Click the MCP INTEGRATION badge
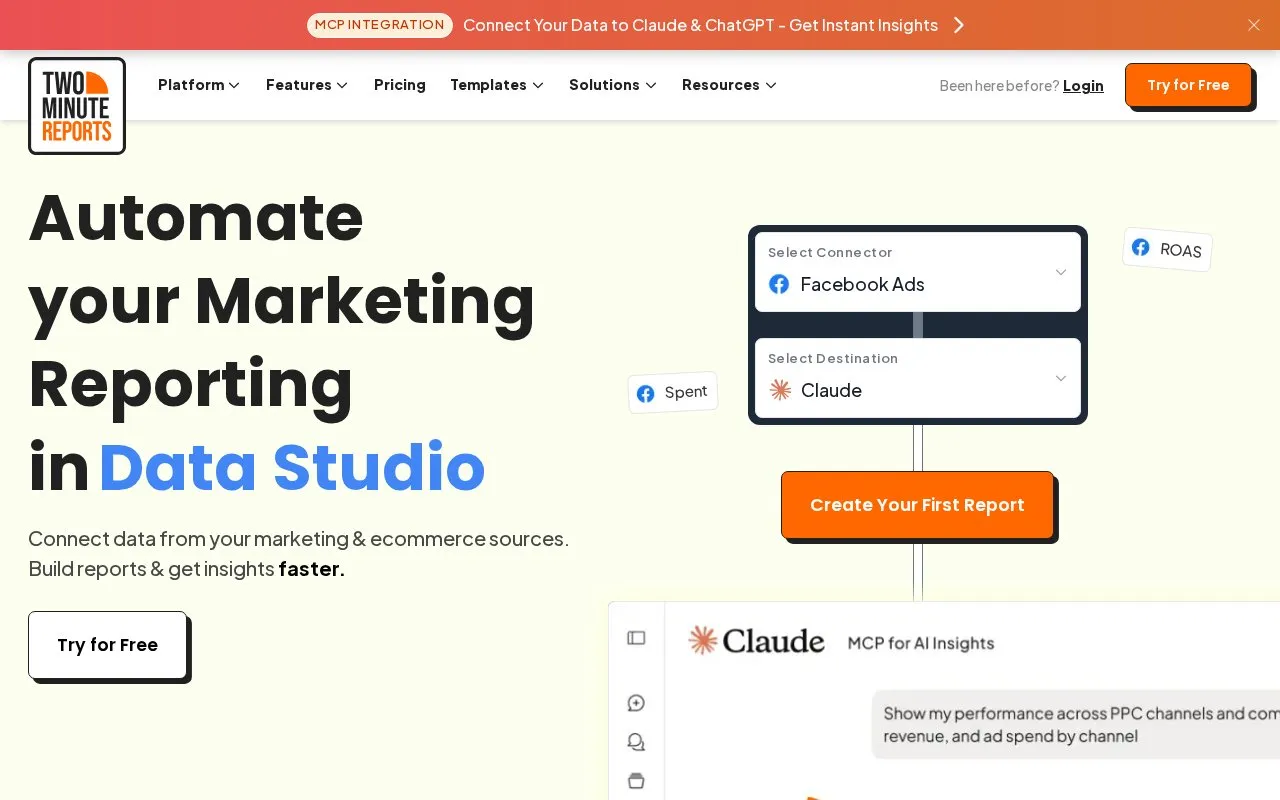This screenshot has height=800, width=1280. (380, 25)
